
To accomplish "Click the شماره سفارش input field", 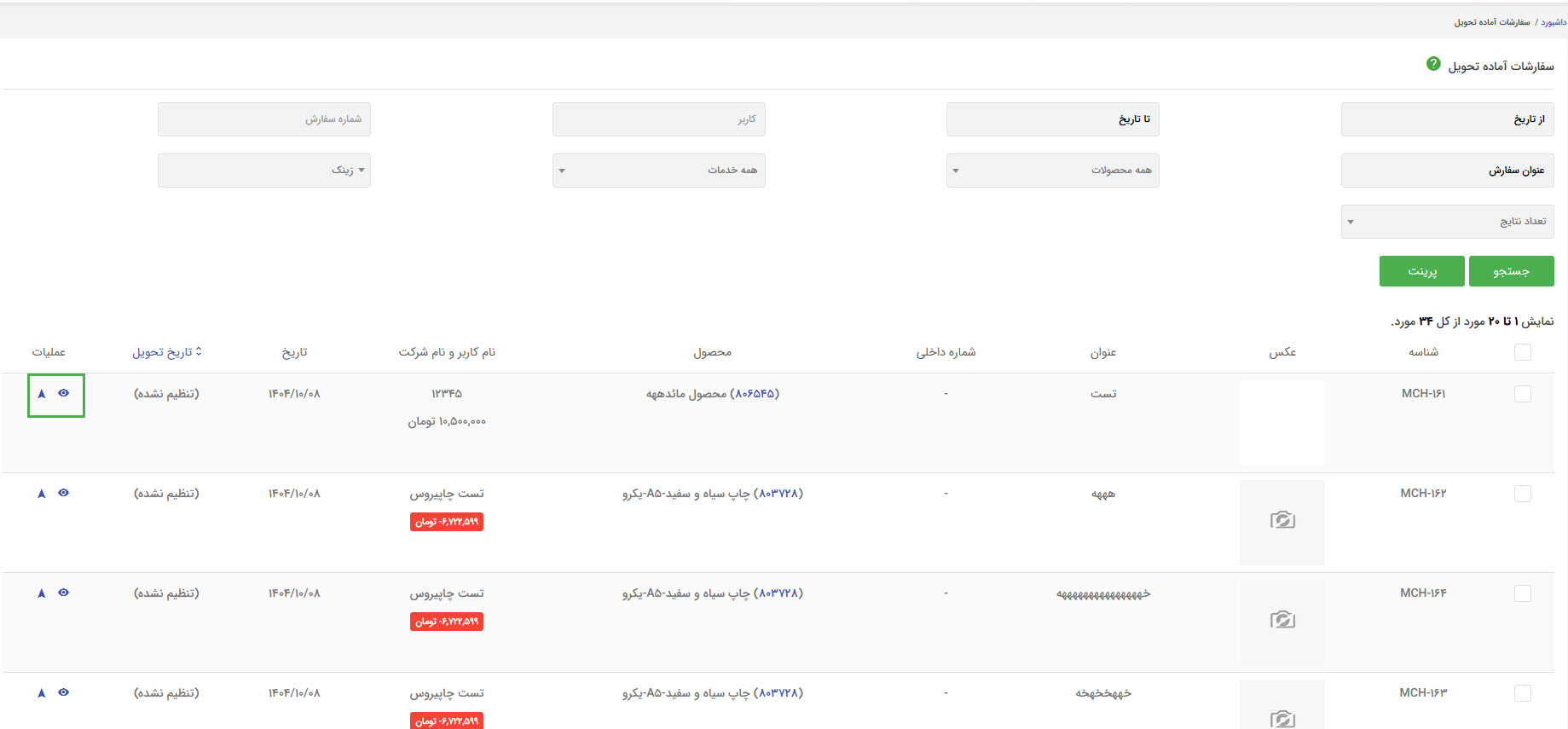I will point(264,119).
